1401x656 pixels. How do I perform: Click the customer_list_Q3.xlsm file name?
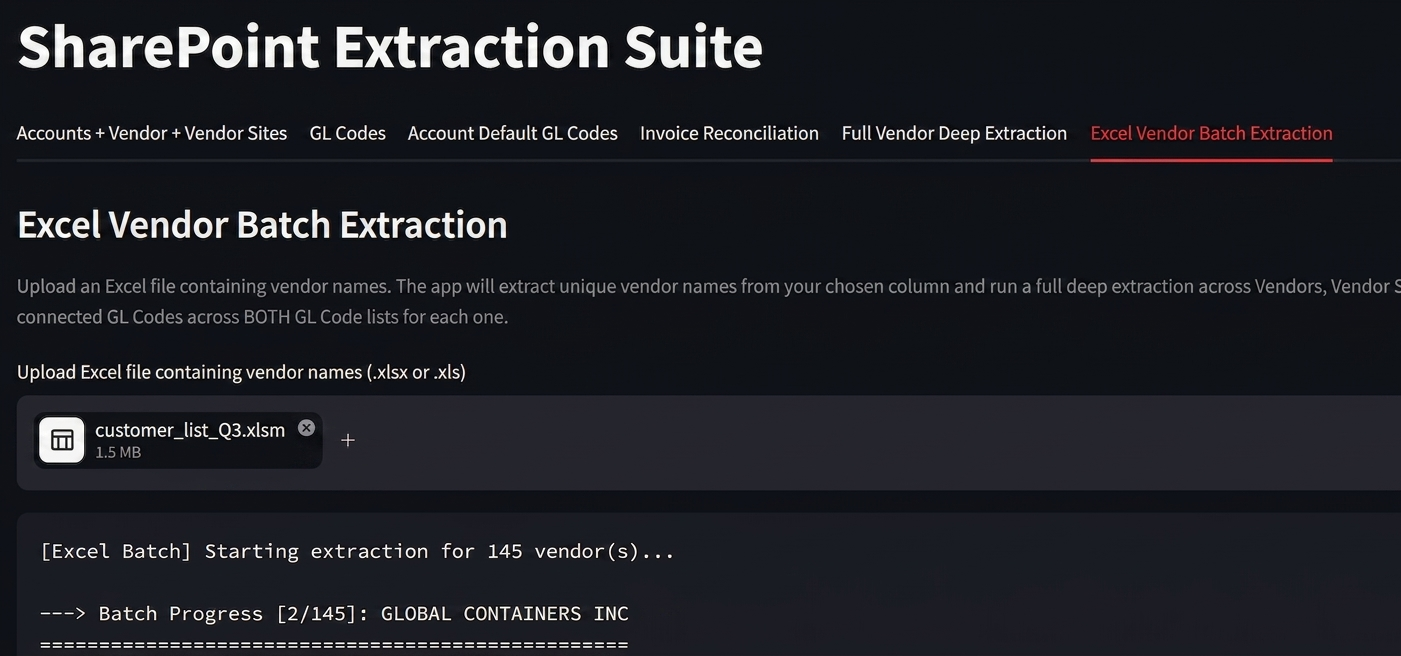pos(190,430)
